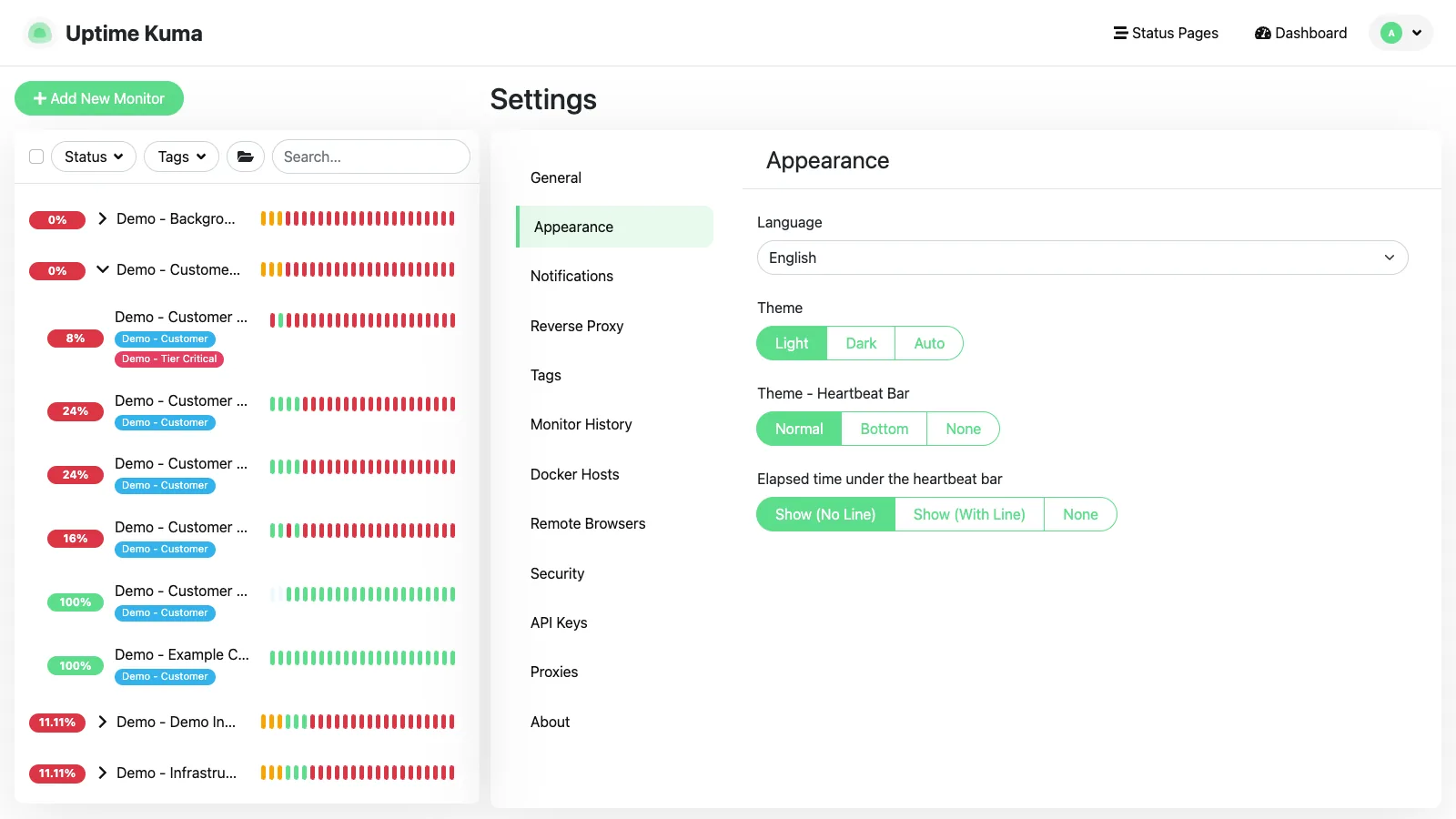Screen dimensions: 1456x819
Task: Set heartbeat bar theme to Normal
Action: [799, 429]
